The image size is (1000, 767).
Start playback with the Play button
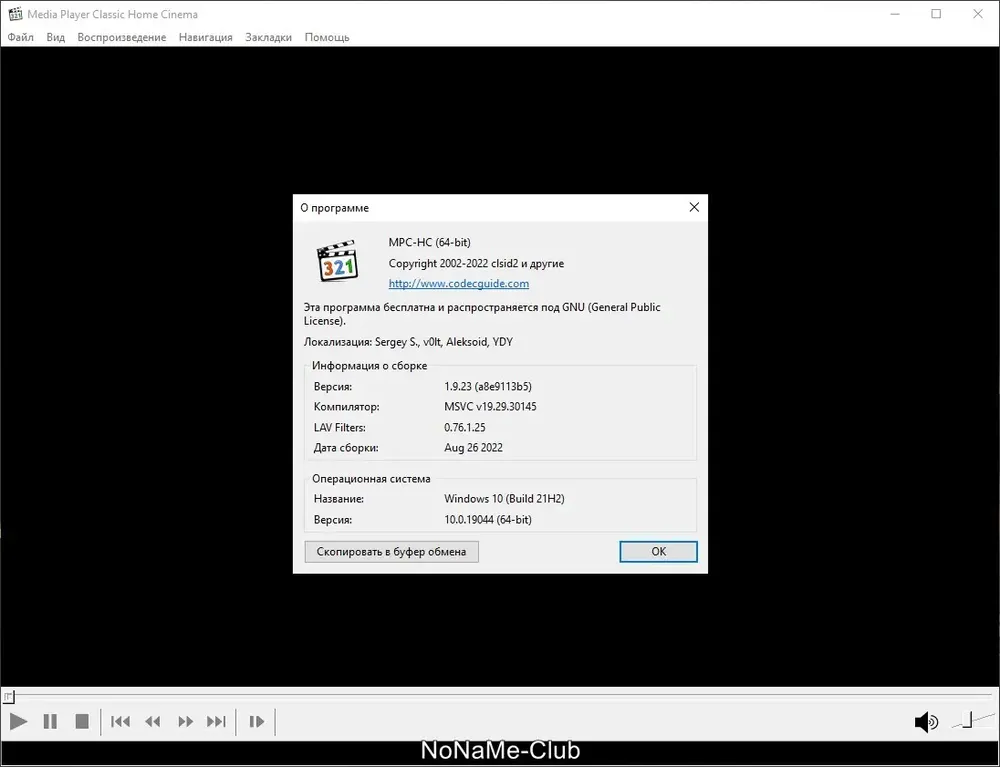18,722
